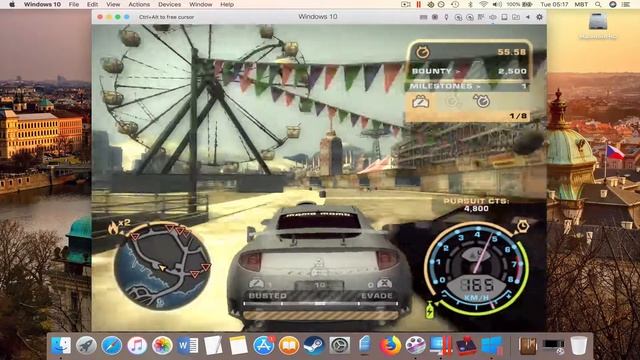Open the Help menu
This screenshot has height=360, width=640.
point(227,4)
